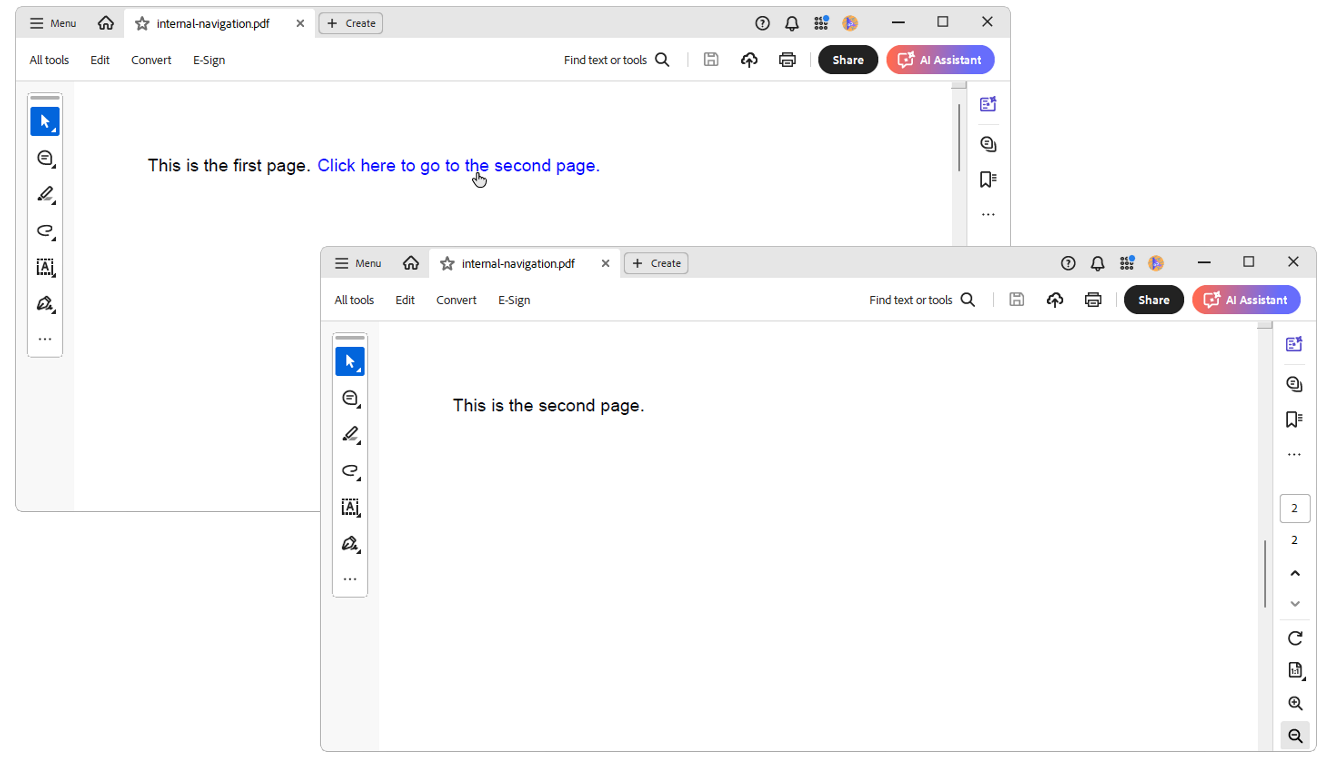Go to the previous page with the up chevron
This screenshot has width=1324, height=758.
click(x=1295, y=574)
